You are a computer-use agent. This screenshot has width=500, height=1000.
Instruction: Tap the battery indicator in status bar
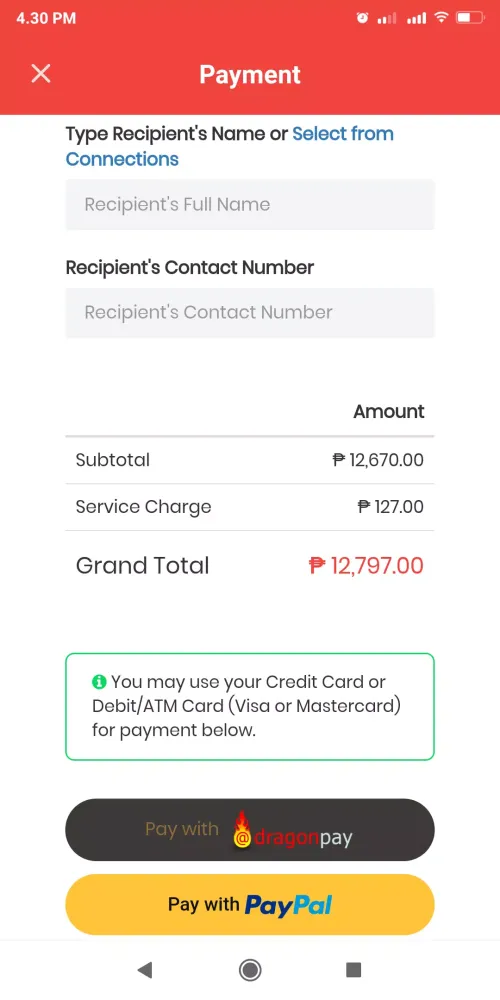tap(470, 18)
